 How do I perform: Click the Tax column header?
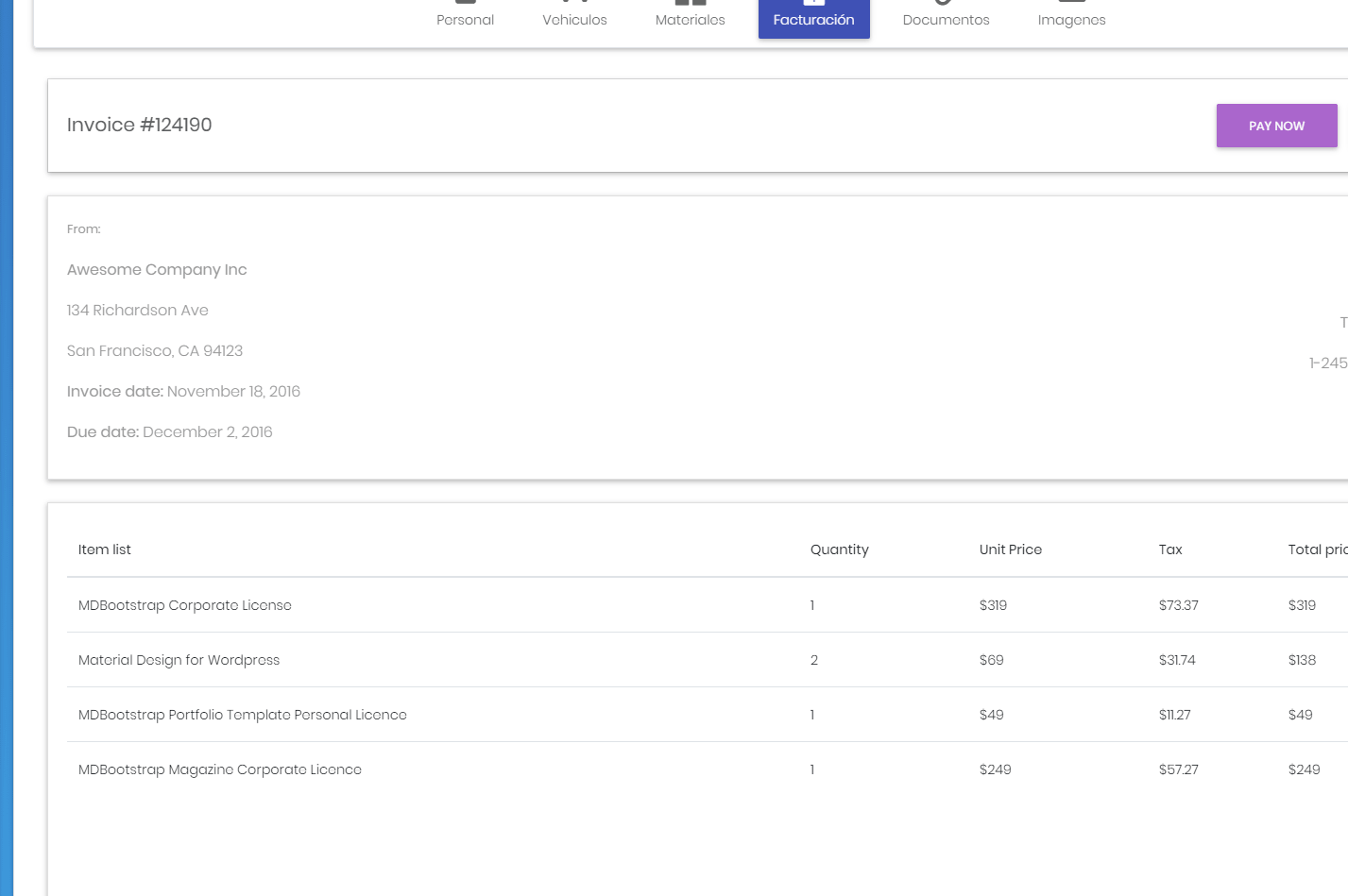1170,549
